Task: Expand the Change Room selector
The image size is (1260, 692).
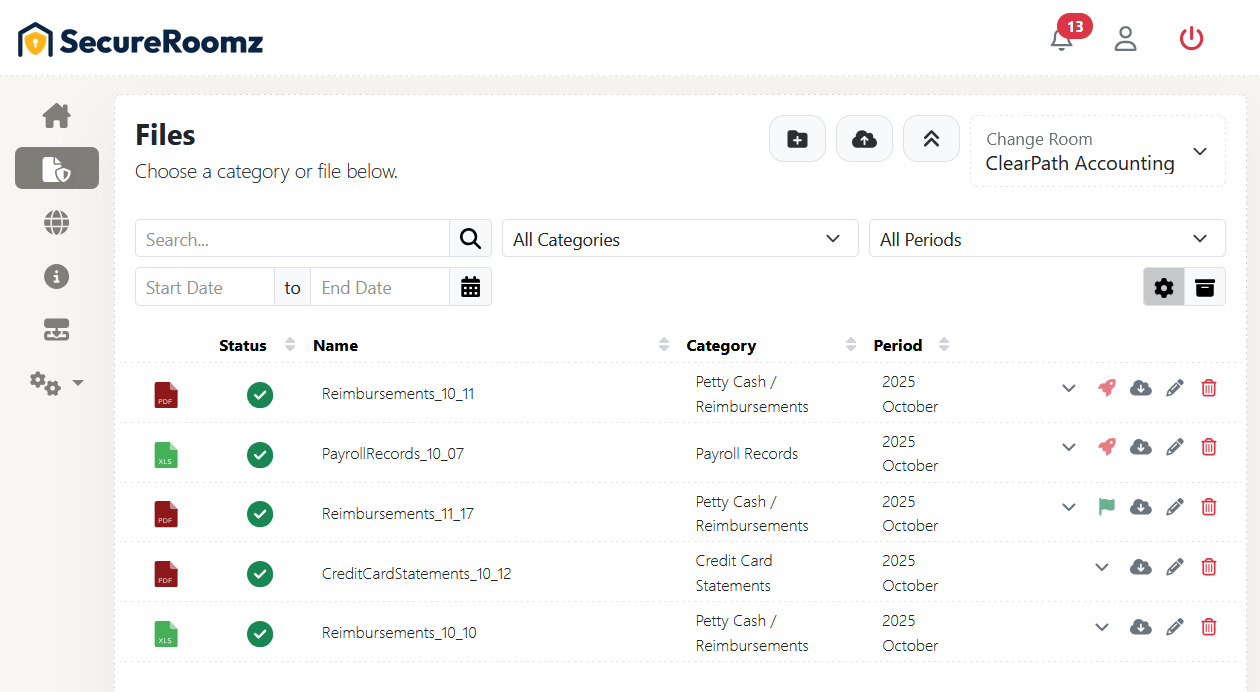Action: click(x=1097, y=151)
